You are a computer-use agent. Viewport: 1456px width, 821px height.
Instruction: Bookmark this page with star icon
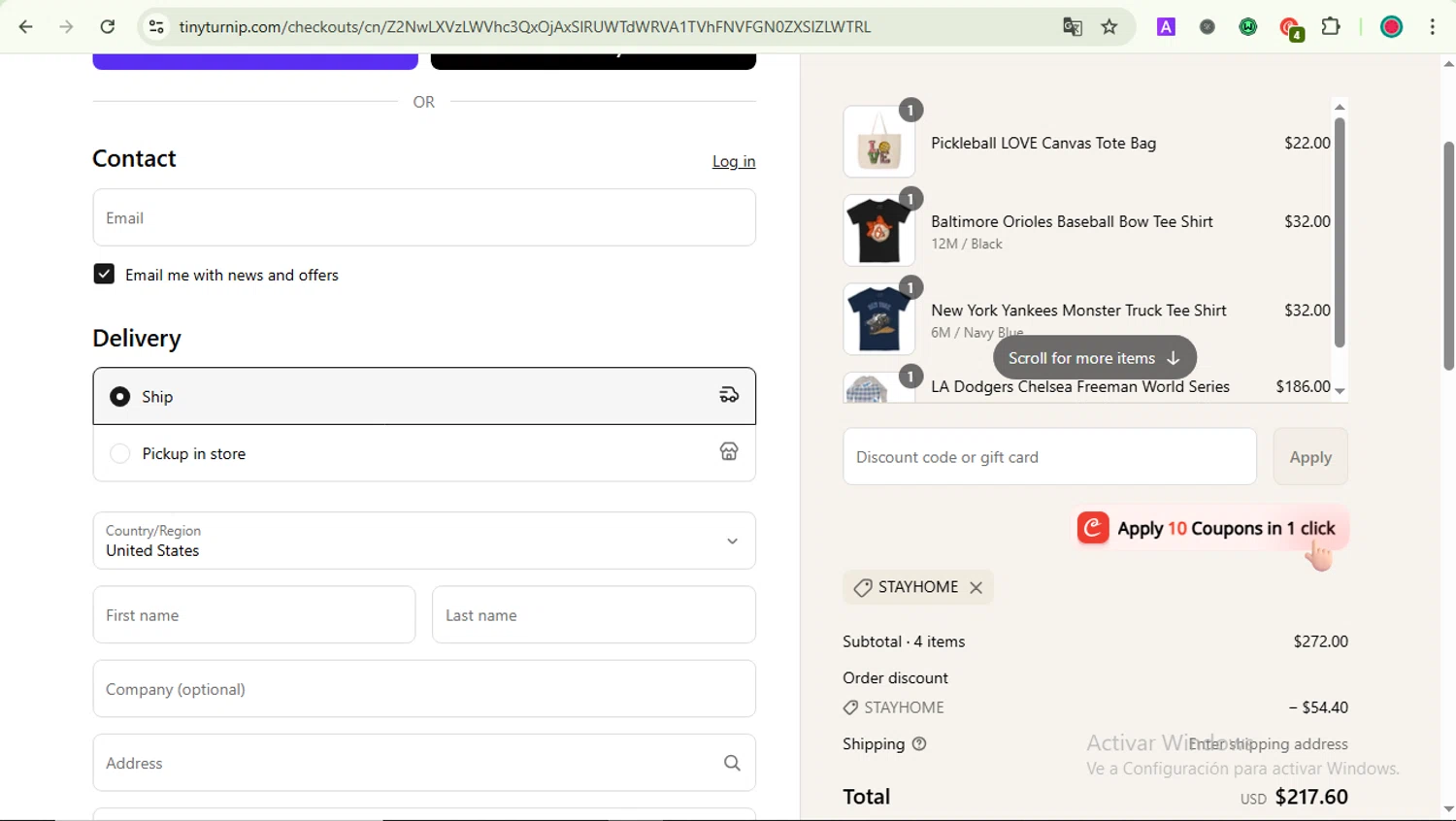tap(1109, 27)
